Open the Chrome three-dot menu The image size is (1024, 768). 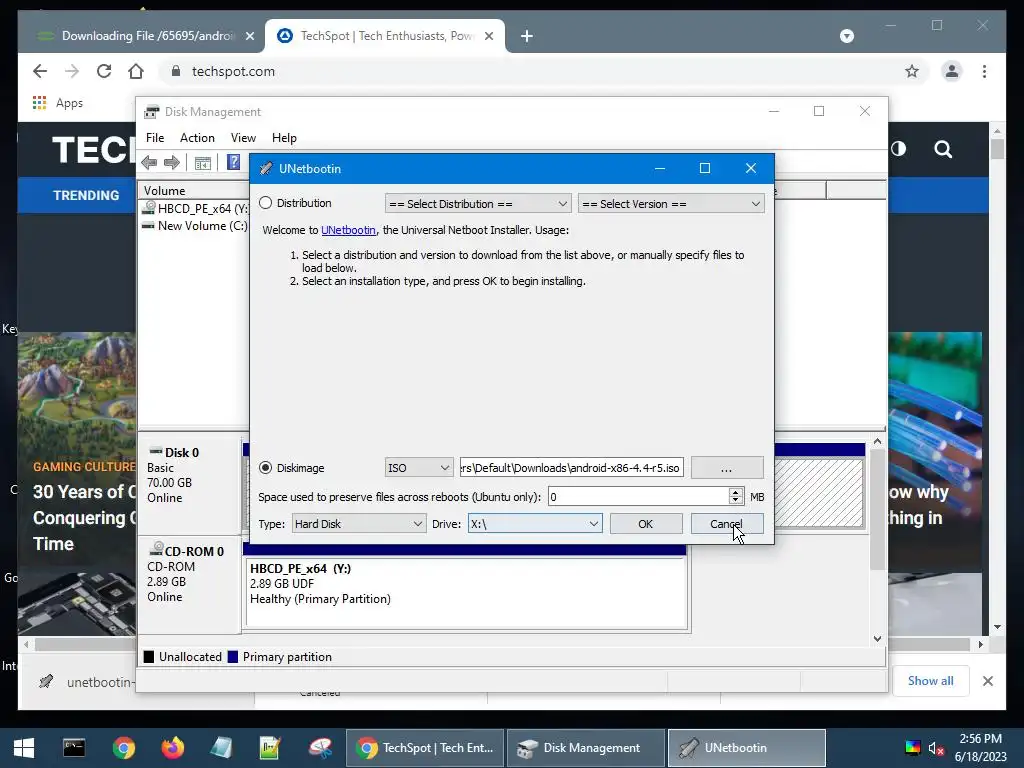(x=984, y=71)
